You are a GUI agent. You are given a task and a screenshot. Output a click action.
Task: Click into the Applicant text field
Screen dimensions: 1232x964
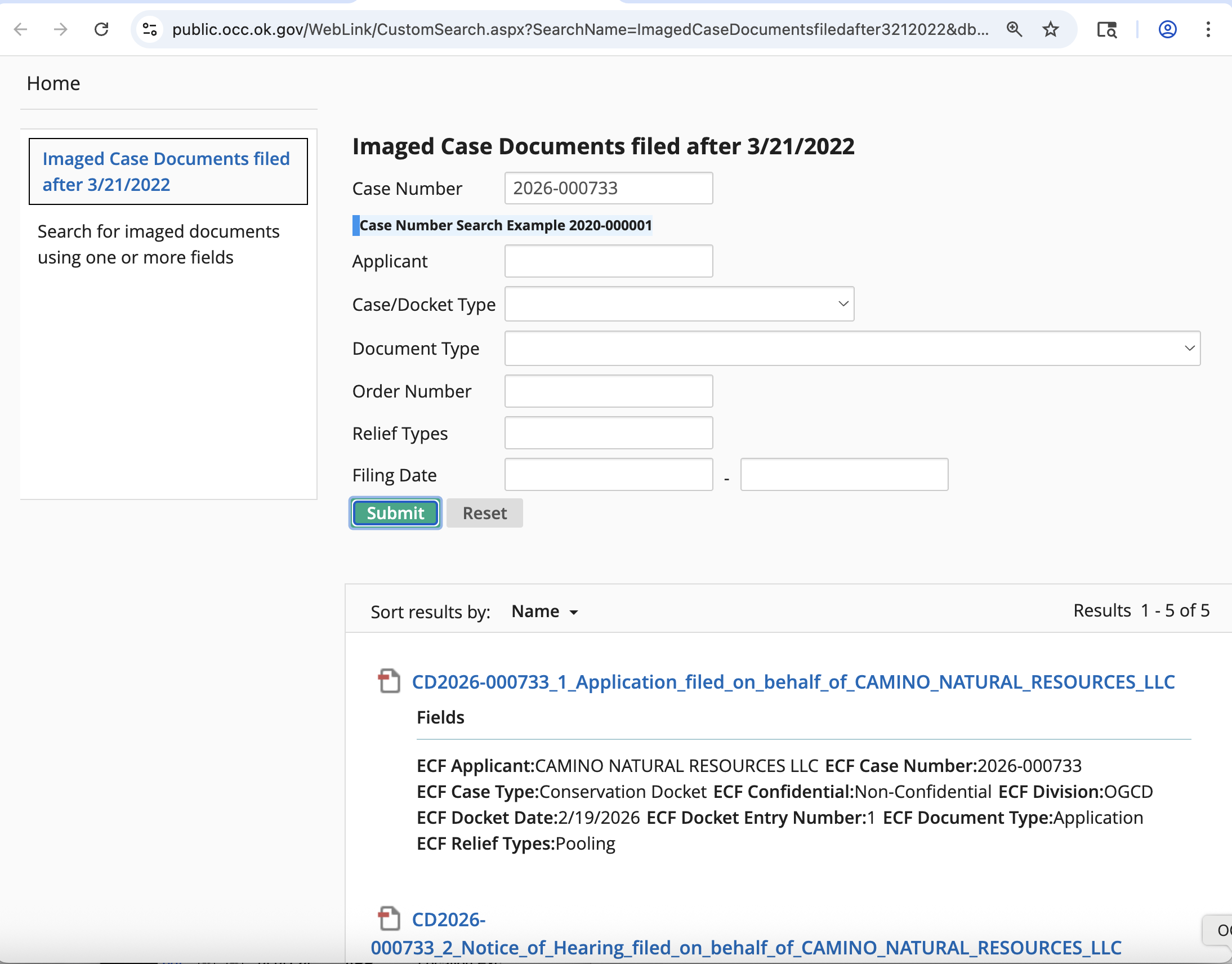[608, 261]
